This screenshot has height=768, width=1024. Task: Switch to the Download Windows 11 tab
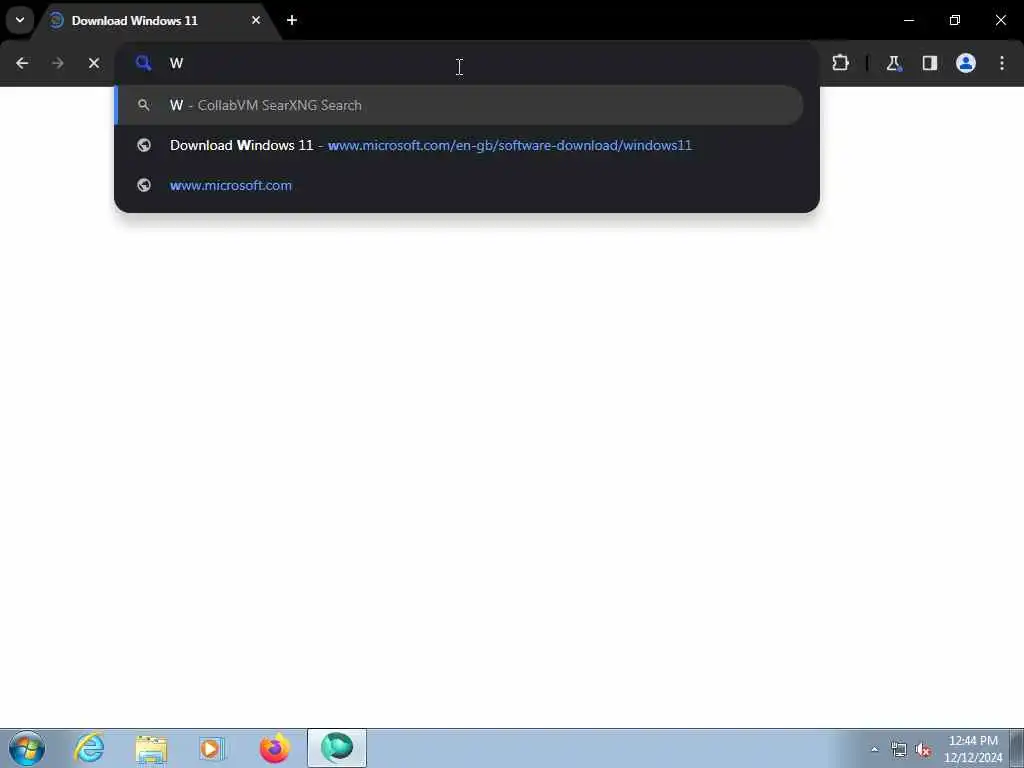tap(152, 21)
